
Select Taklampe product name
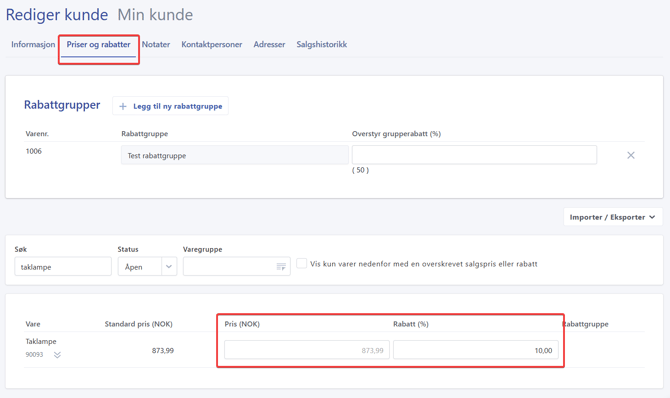coord(41,341)
